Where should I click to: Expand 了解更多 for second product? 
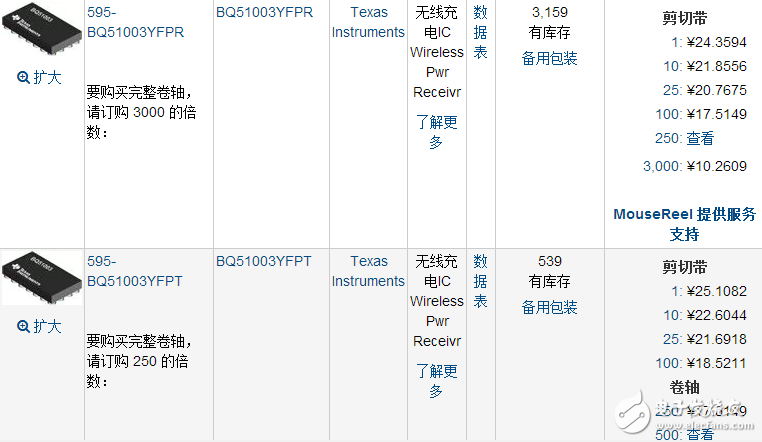[437, 381]
